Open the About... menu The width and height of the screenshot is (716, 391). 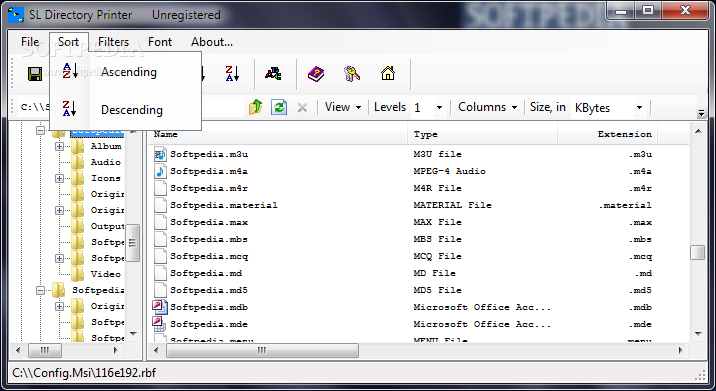(212, 42)
